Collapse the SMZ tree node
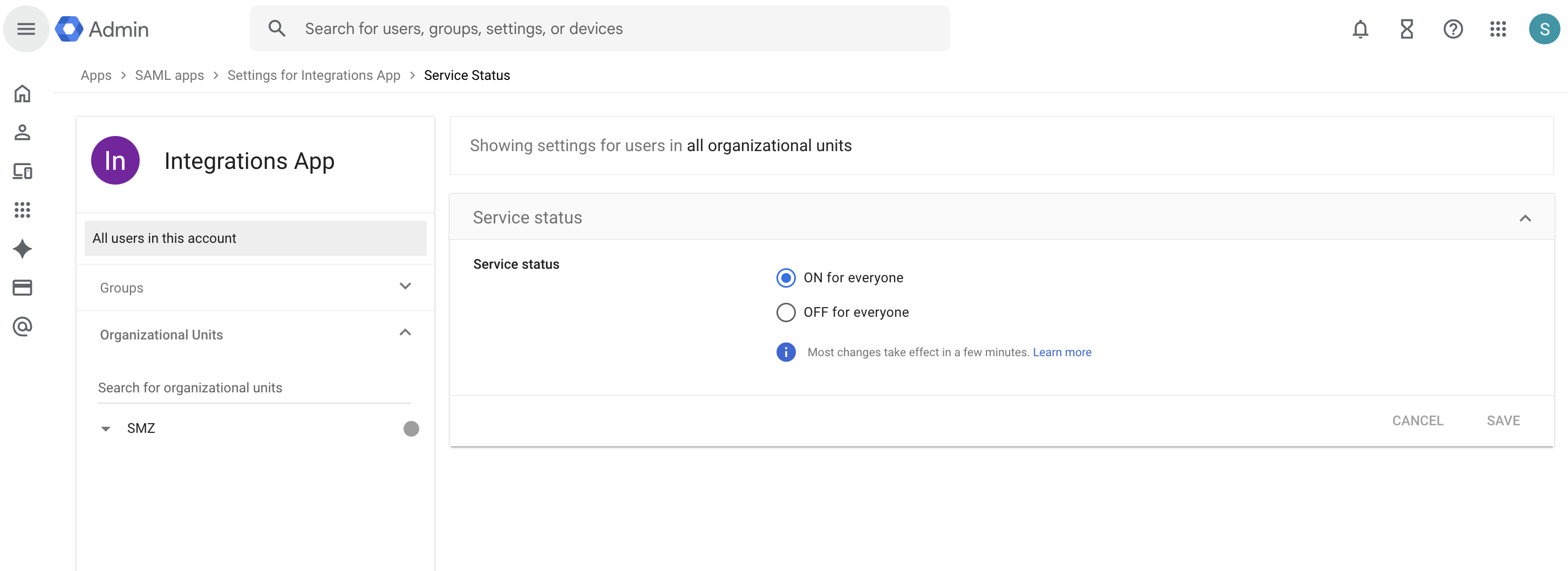Viewport: 1568px width, 571px height. pos(105,429)
